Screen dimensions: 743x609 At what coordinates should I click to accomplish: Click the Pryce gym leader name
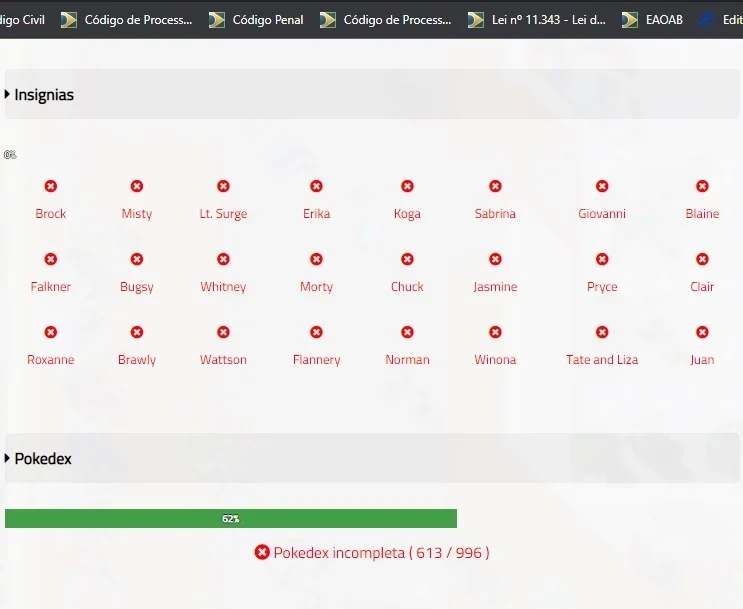(x=602, y=287)
